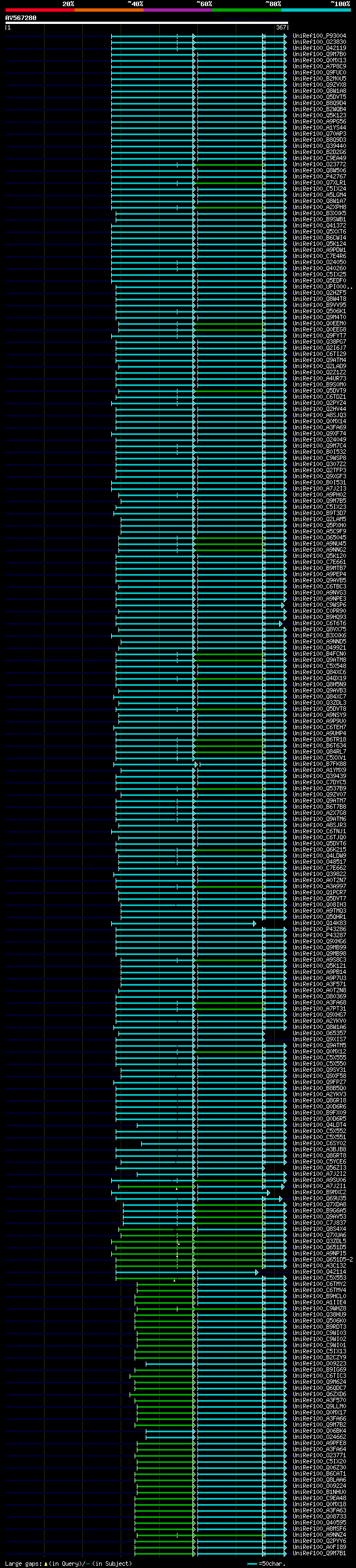
Task: Click hit label UniRef100_A8SJR3
Action: (x=319, y=825)
